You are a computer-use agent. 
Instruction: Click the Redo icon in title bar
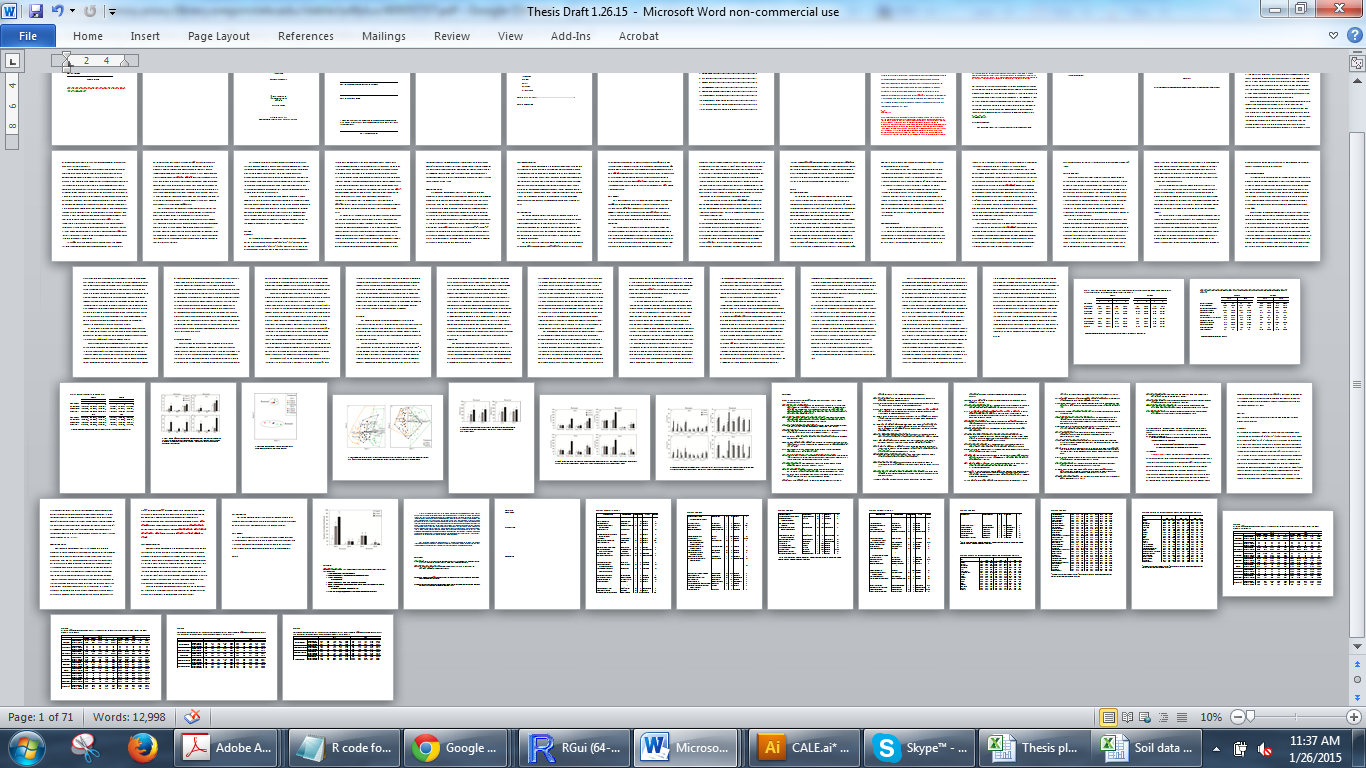point(90,11)
